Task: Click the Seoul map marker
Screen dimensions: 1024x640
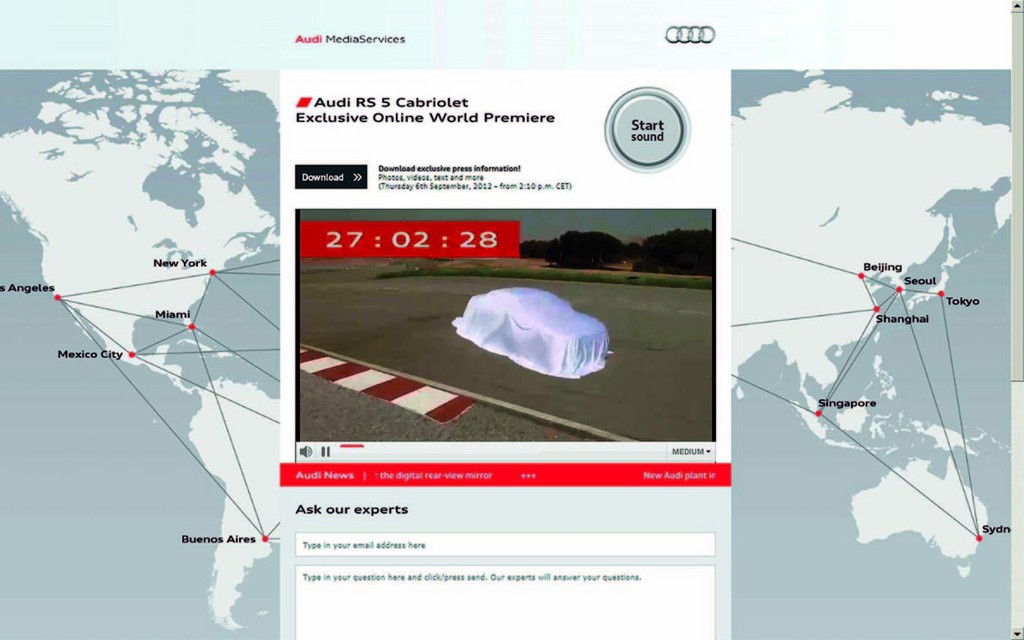Action: (899, 289)
